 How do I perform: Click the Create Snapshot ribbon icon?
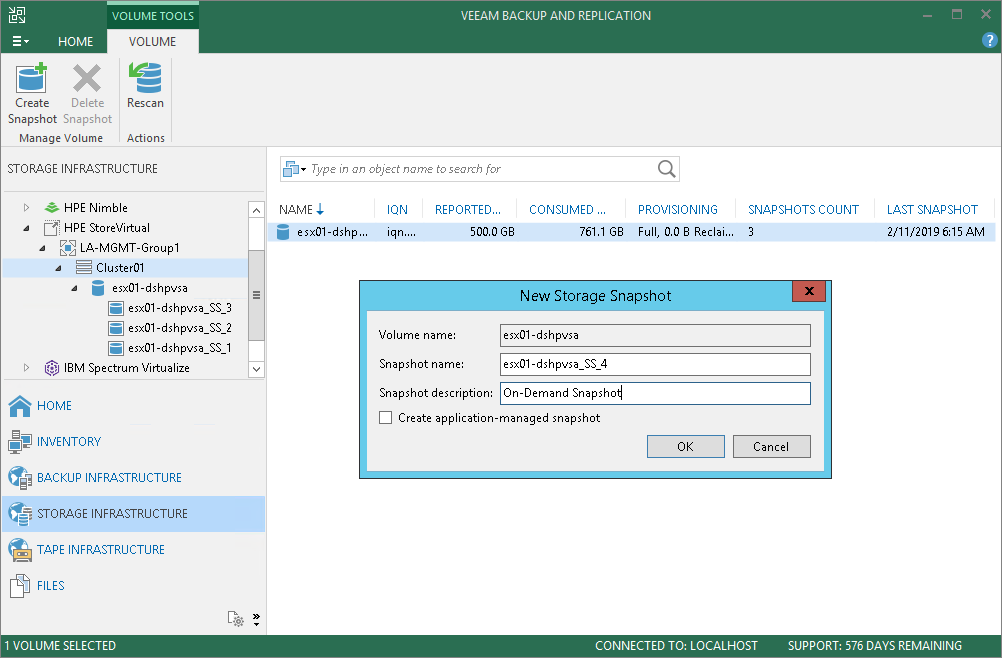(x=31, y=78)
